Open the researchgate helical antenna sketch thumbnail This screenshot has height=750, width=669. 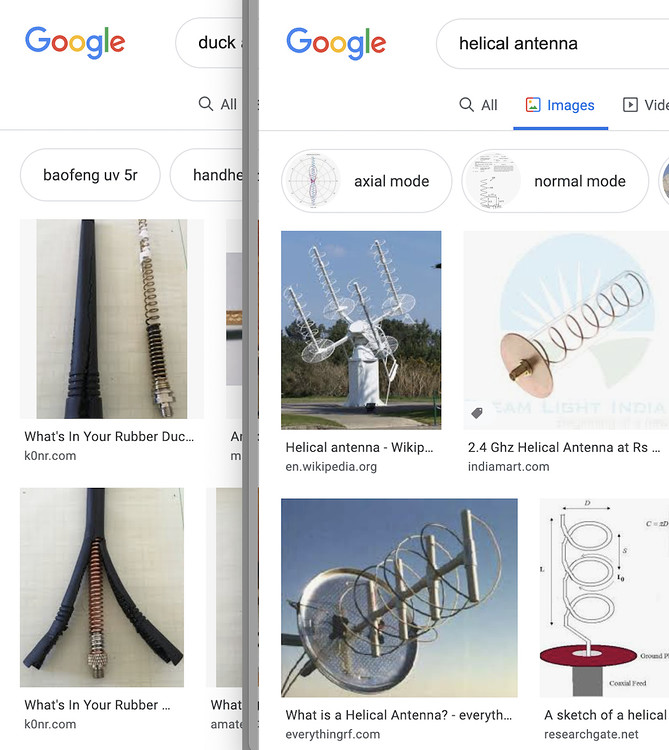click(x=604, y=597)
